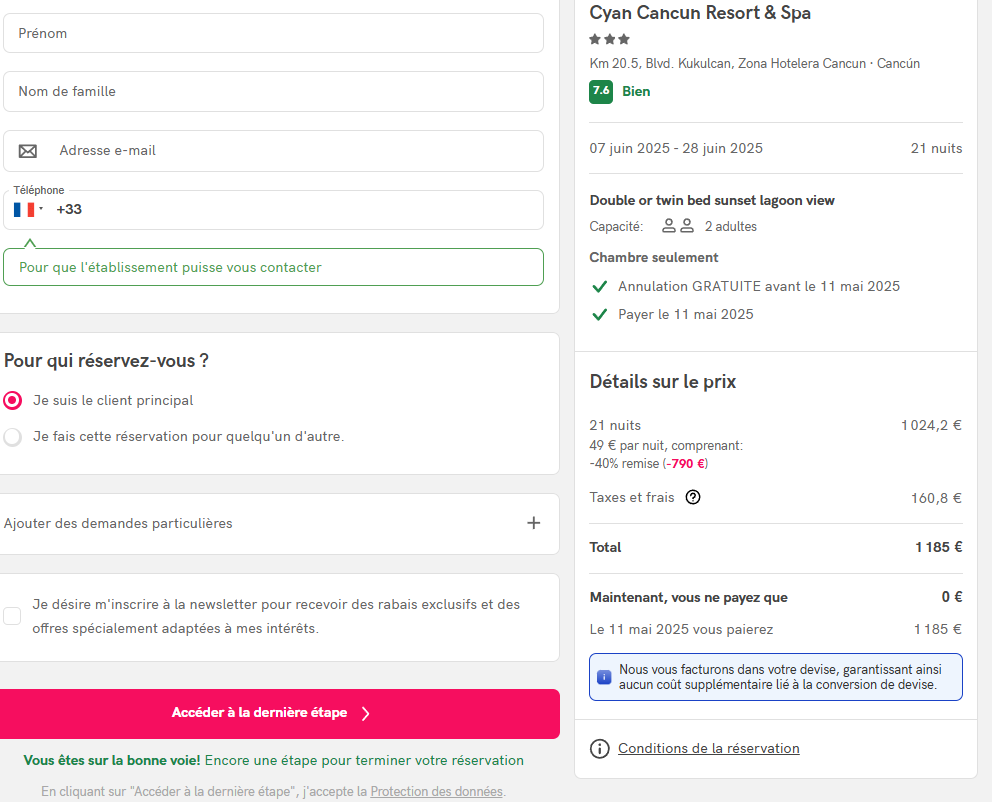992x802 pixels.
Task: Click the envelope icon in email field
Action: point(28,151)
